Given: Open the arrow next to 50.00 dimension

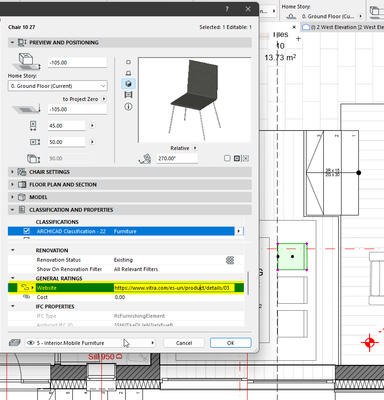Looking at the screenshot, I should click(x=92, y=142).
